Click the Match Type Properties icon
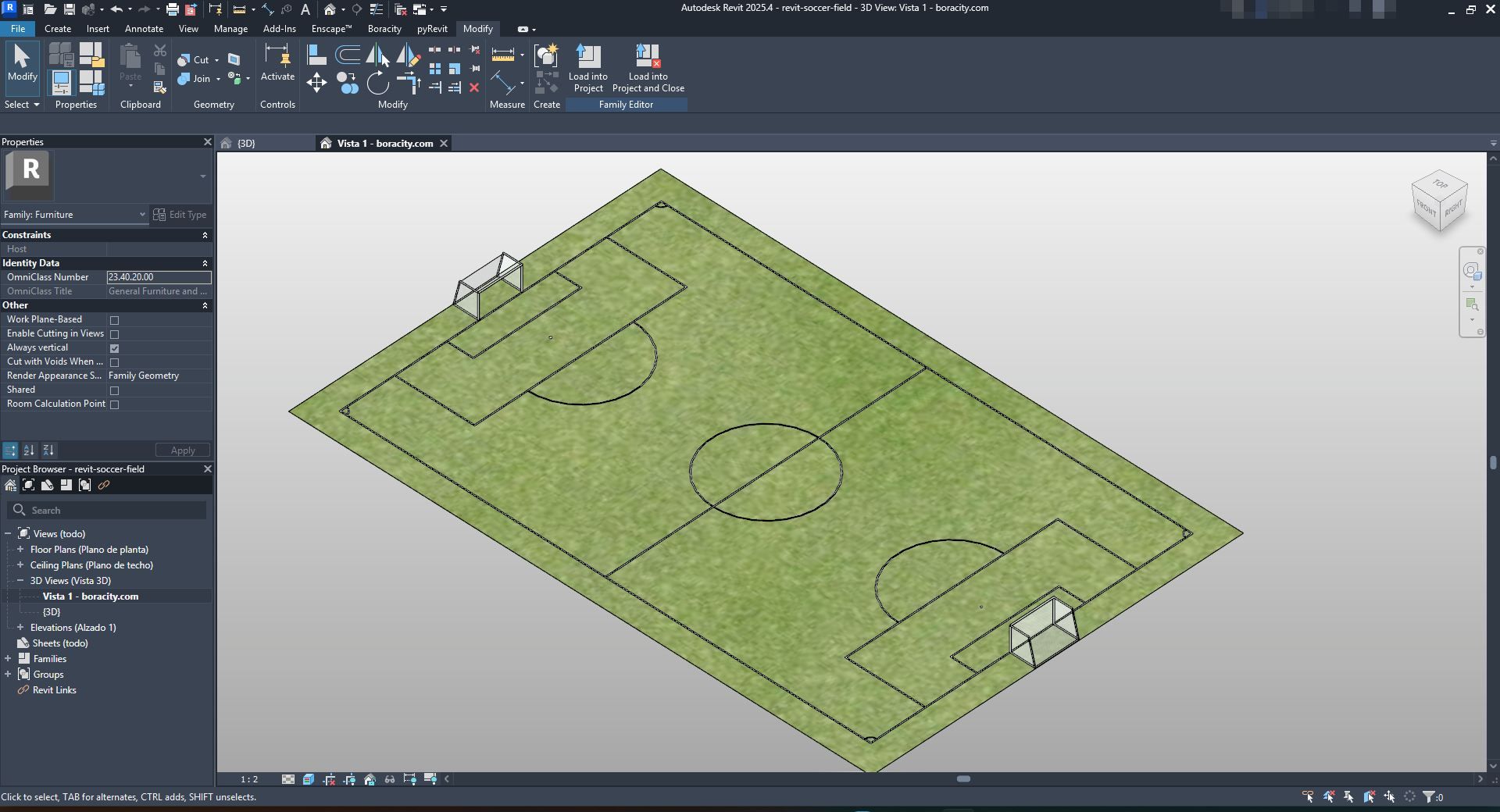The height and width of the screenshot is (812, 1500). [160, 87]
